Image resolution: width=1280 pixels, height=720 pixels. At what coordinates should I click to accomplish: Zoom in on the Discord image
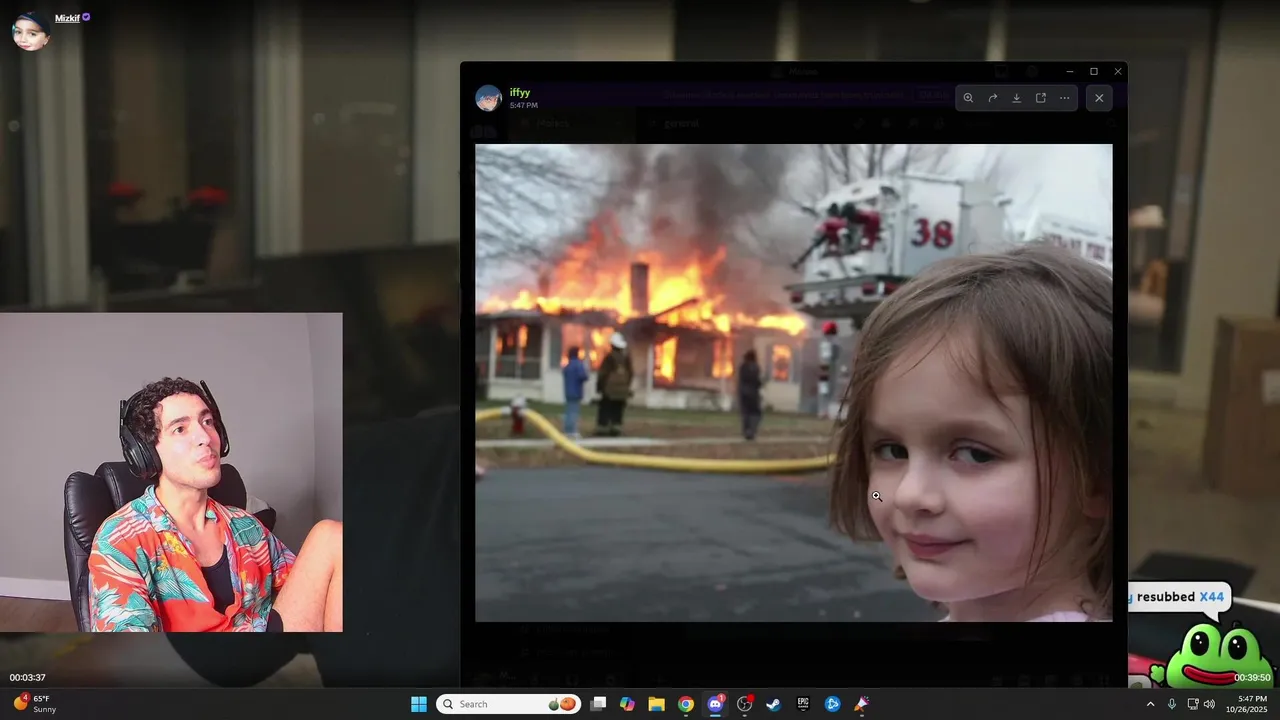(x=968, y=98)
